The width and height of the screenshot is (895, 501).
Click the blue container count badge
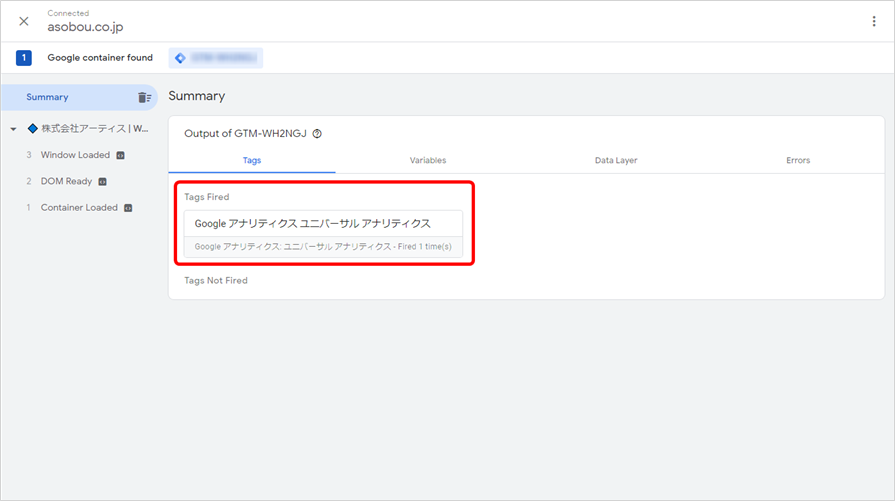23,58
